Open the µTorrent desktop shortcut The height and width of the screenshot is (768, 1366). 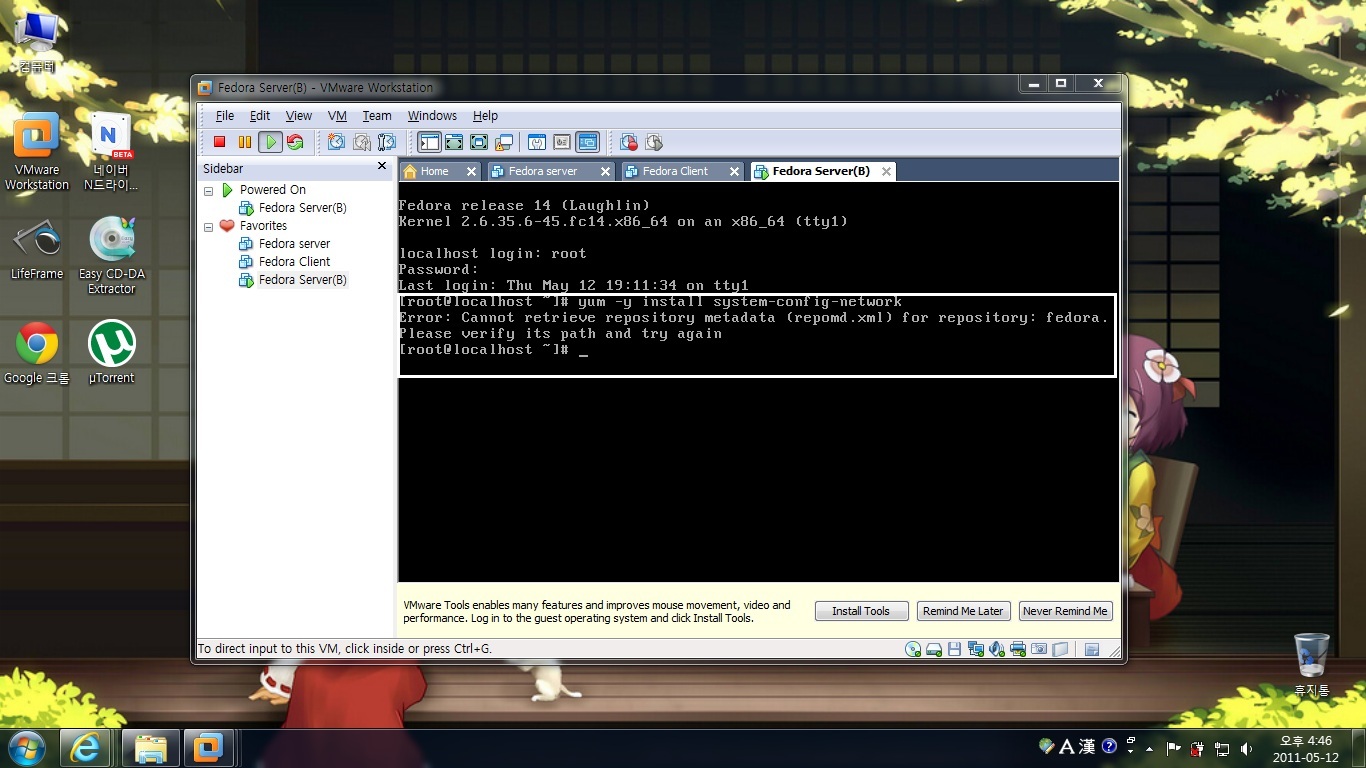pos(111,352)
